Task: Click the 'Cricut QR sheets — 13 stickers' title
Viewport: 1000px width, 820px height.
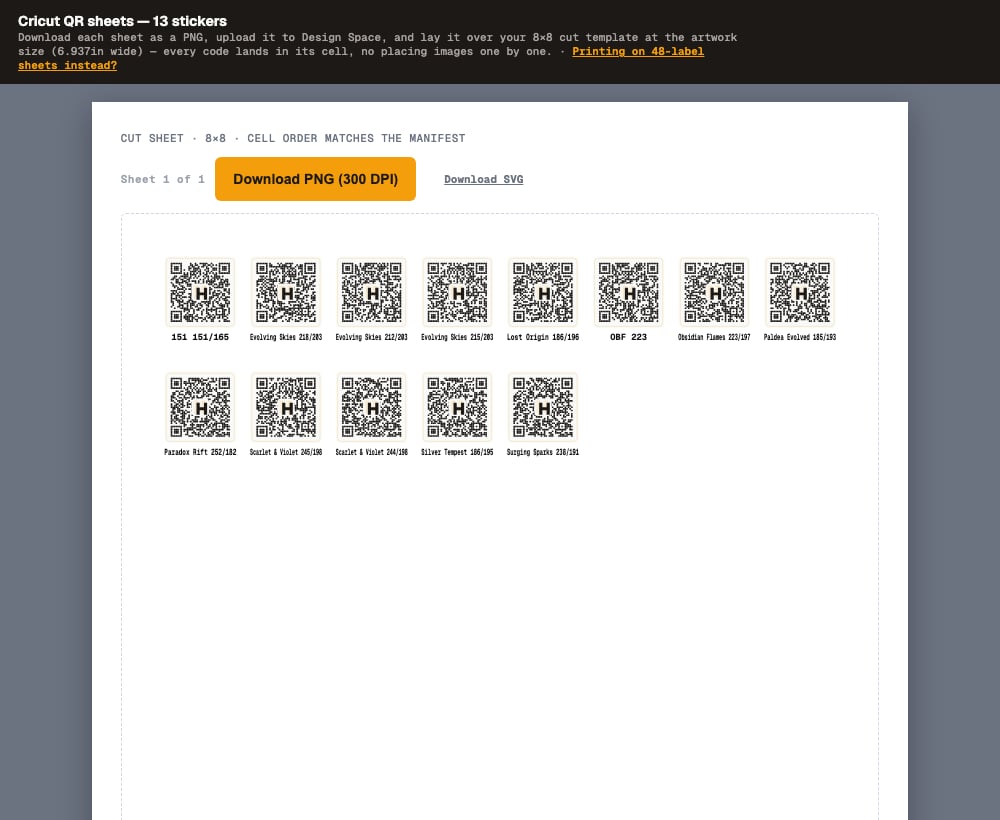Action: pos(122,21)
